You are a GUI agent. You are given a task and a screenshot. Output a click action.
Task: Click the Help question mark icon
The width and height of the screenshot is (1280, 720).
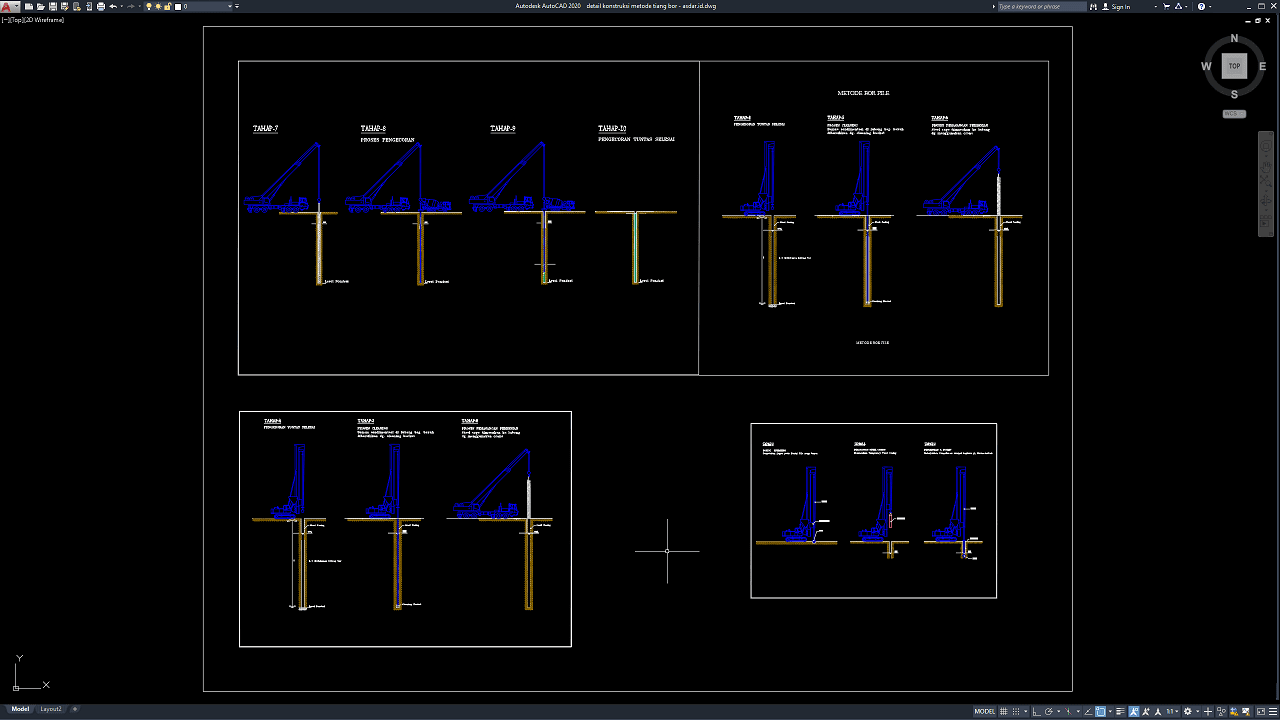1201,6
